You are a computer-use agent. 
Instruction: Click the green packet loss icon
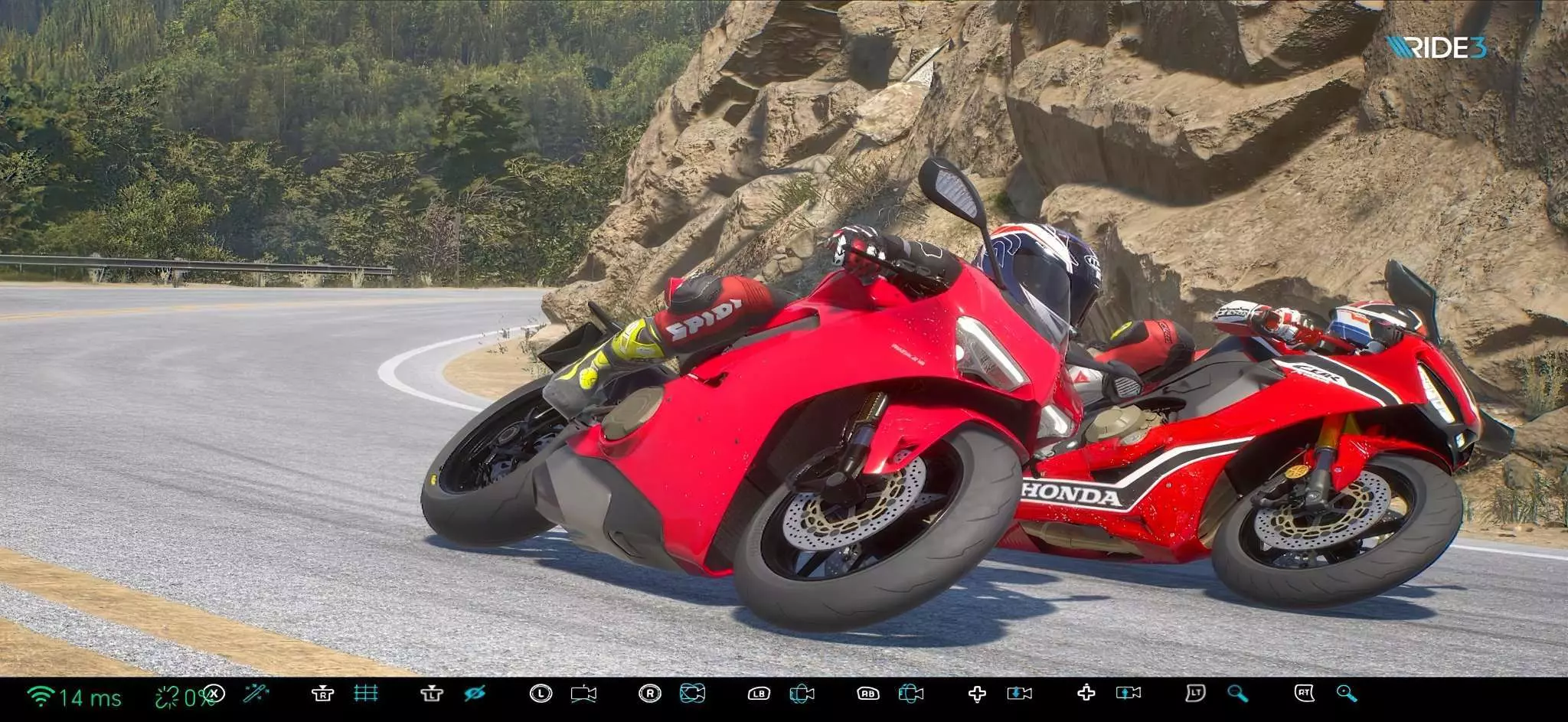[x=166, y=696]
